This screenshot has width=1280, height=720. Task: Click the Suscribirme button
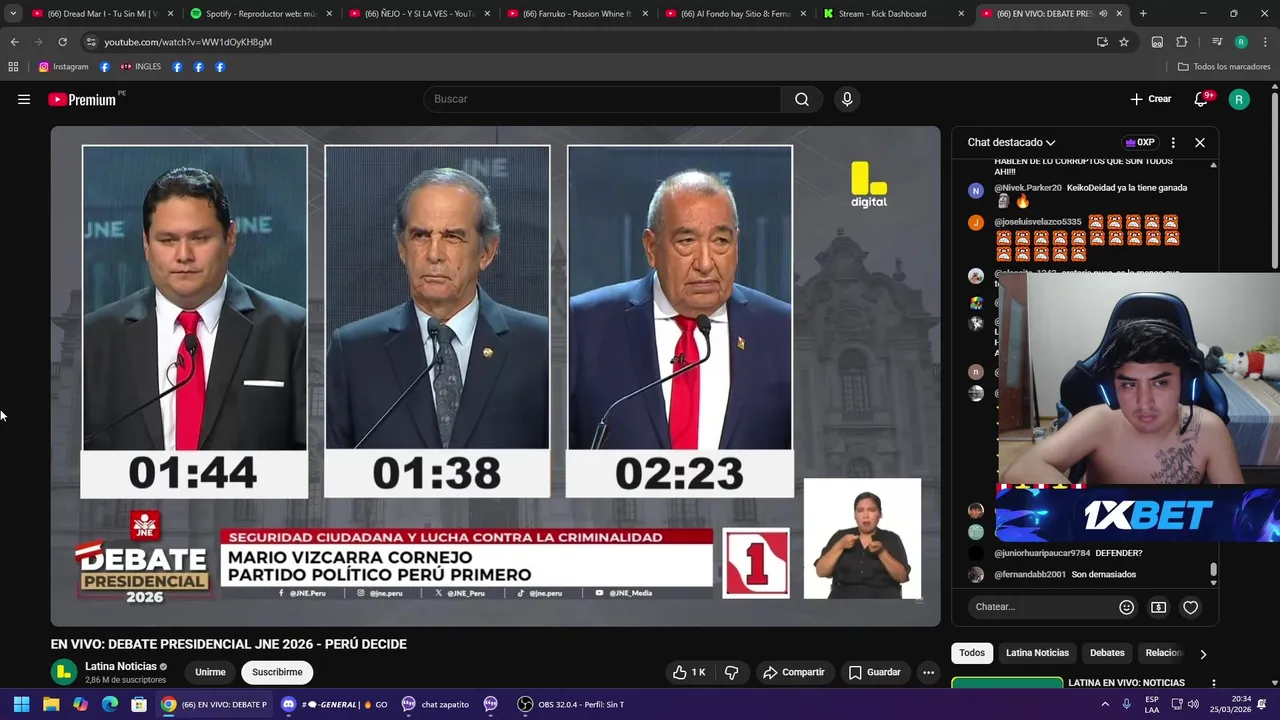point(277,672)
